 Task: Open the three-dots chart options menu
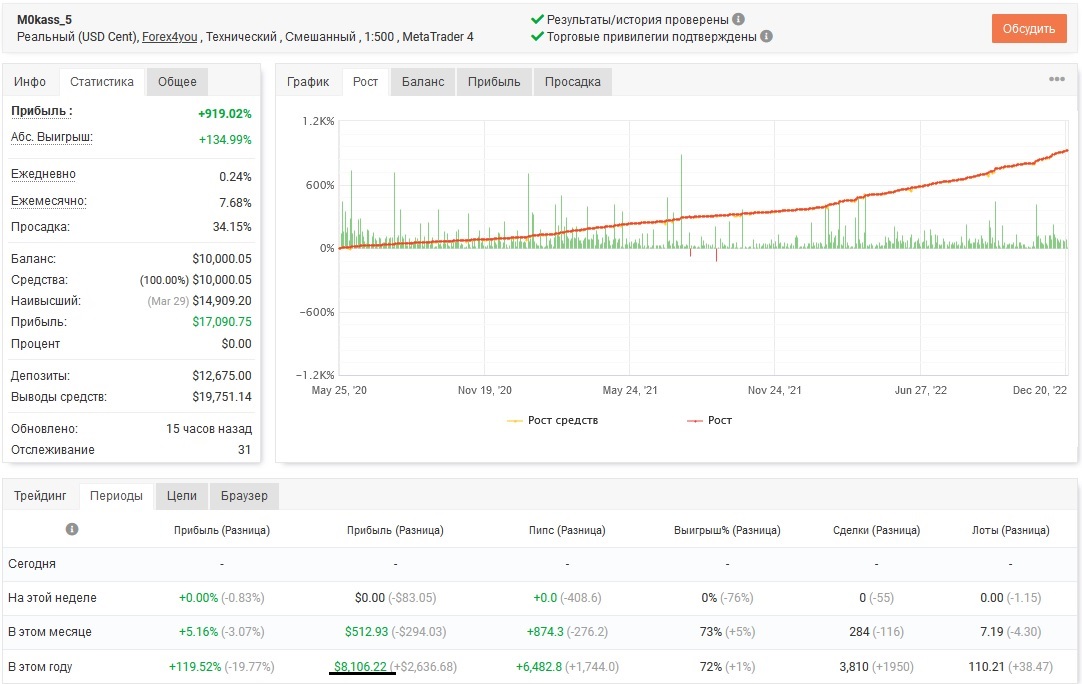(x=1056, y=79)
